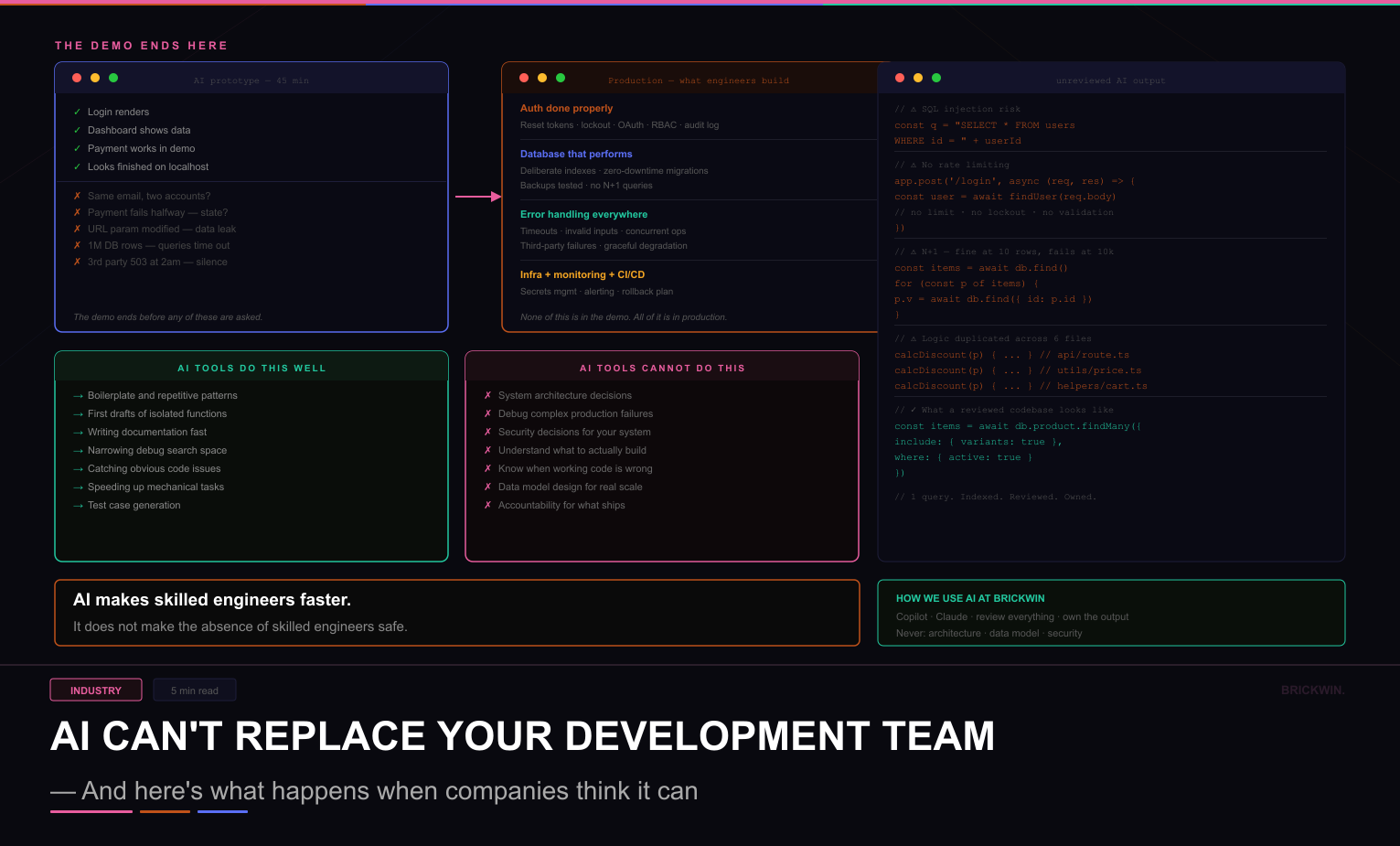This screenshot has width=1400, height=846.
Task: Click green dot in unreviewed AI output window
Action: pyautogui.click(x=936, y=79)
